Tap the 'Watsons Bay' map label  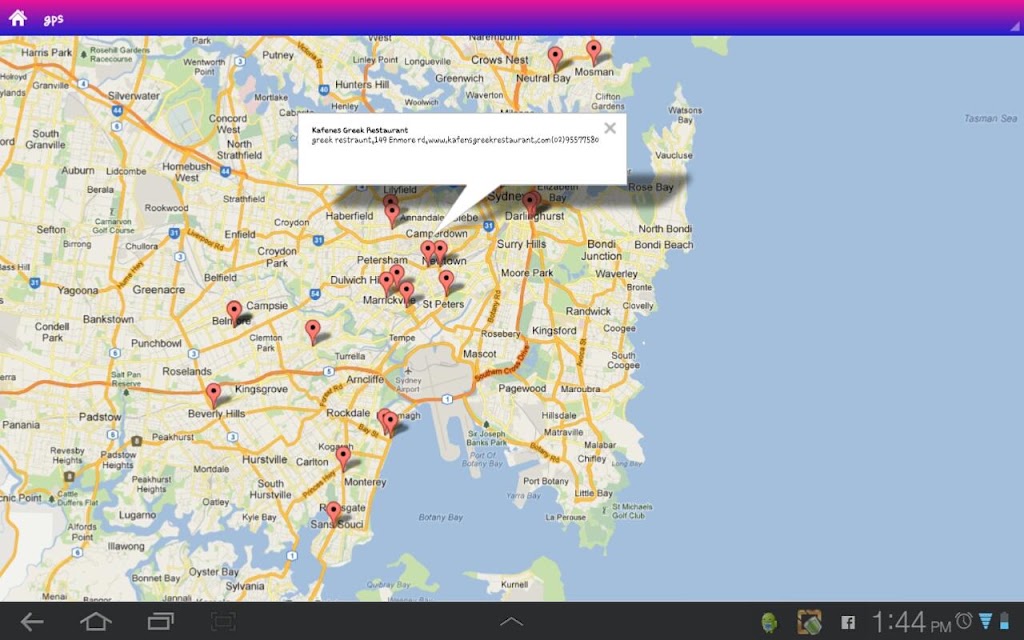point(685,115)
